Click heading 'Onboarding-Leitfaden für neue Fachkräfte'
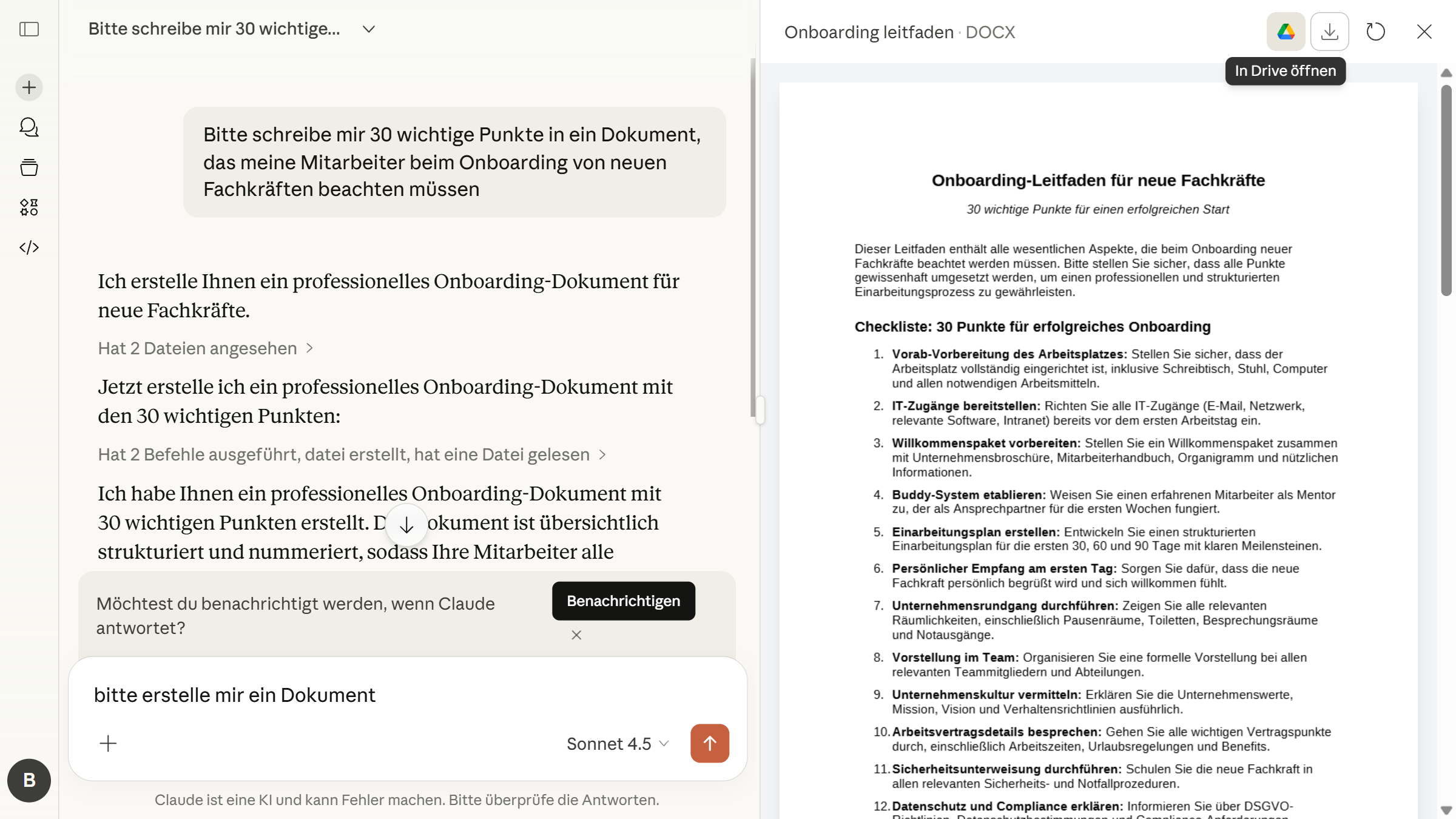The width and height of the screenshot is (1456, 819). 1098,180
